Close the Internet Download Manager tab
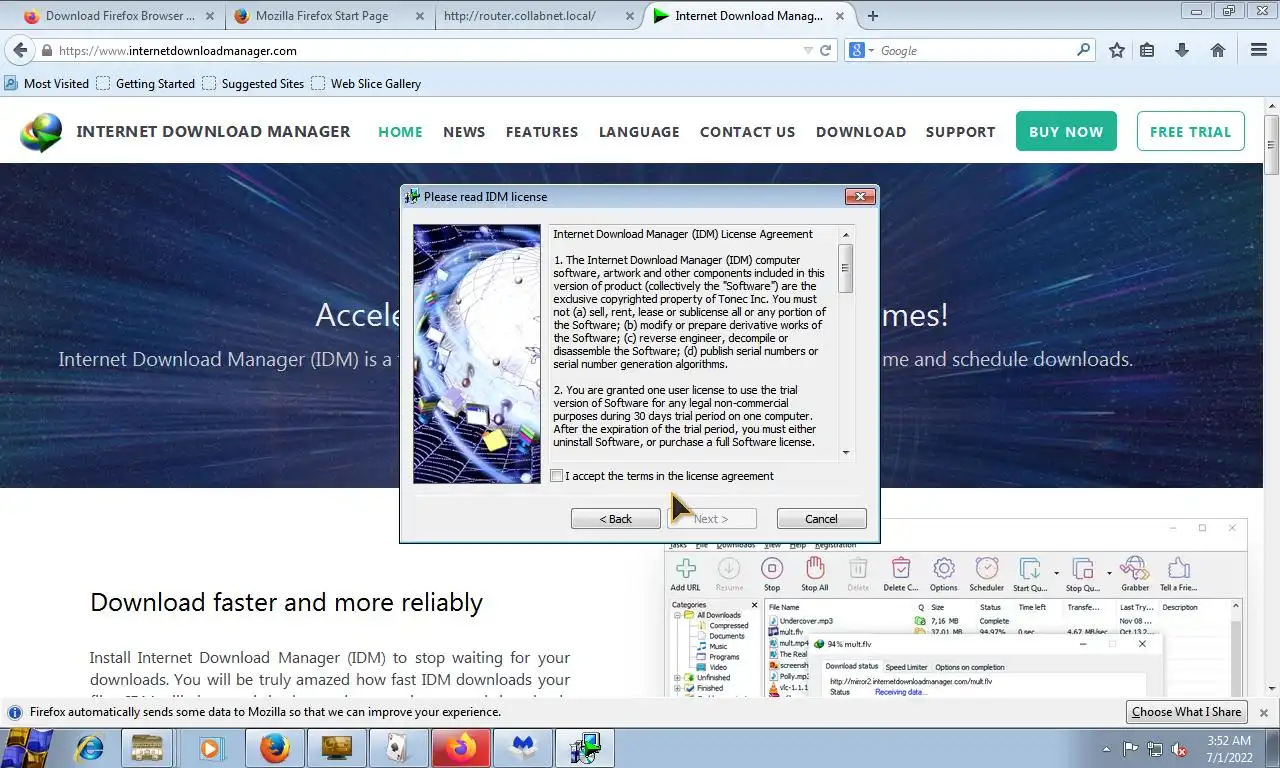 [841, 16]
